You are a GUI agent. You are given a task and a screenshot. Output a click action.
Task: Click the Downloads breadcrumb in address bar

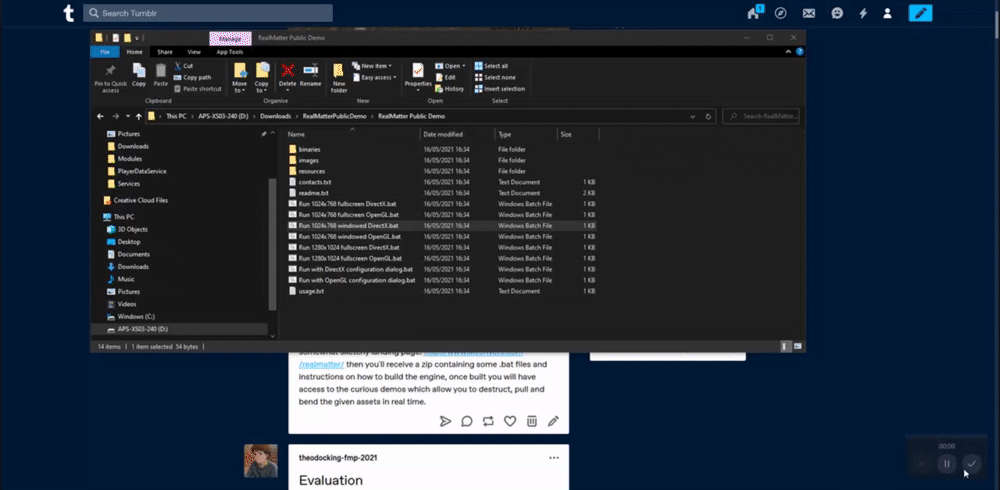[x=276, y=117]
